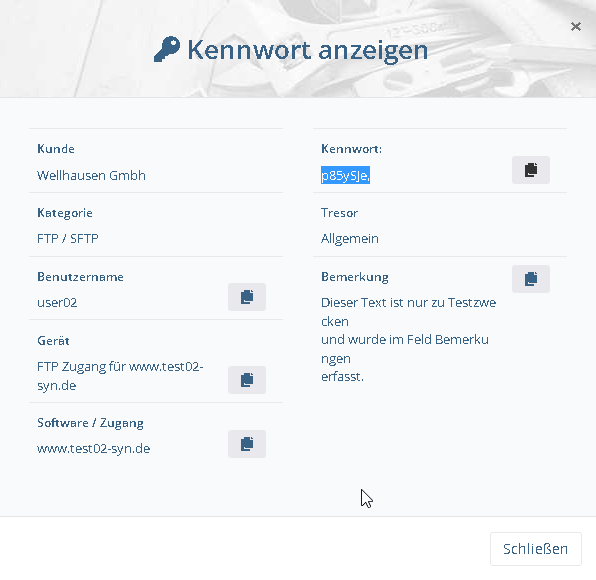Copy the Benutzername user02
Viewport: 596px width, 580px height.
click(x=247, y=297)
